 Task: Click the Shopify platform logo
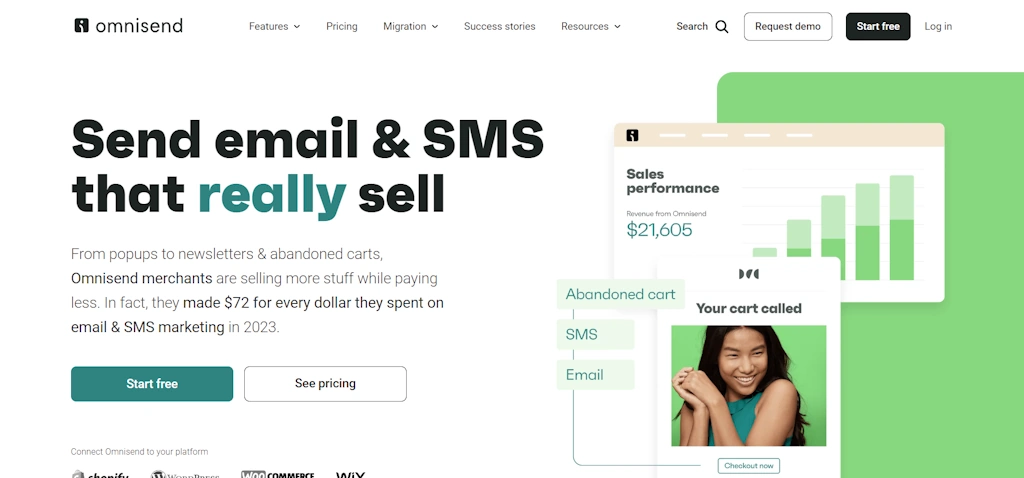100,475
